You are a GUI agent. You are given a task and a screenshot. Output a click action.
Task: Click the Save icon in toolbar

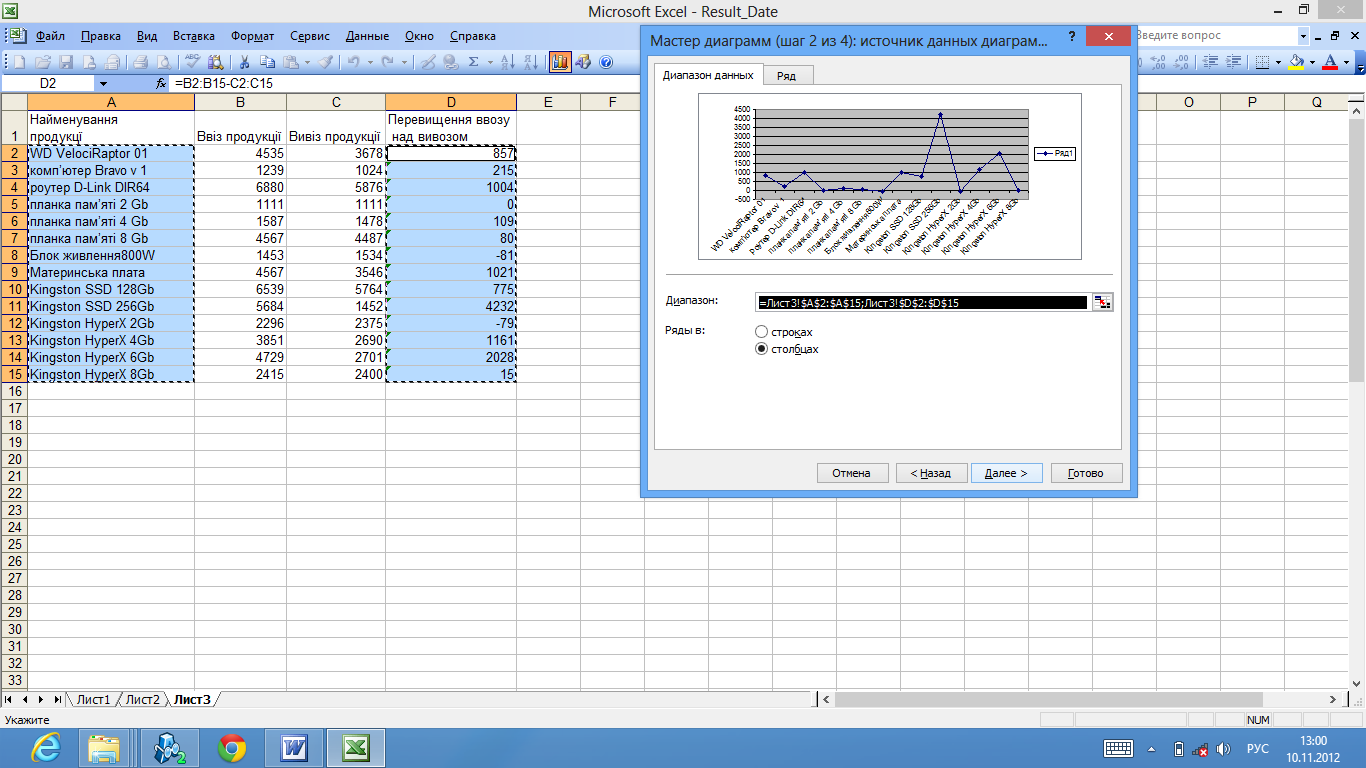point(66,62)
